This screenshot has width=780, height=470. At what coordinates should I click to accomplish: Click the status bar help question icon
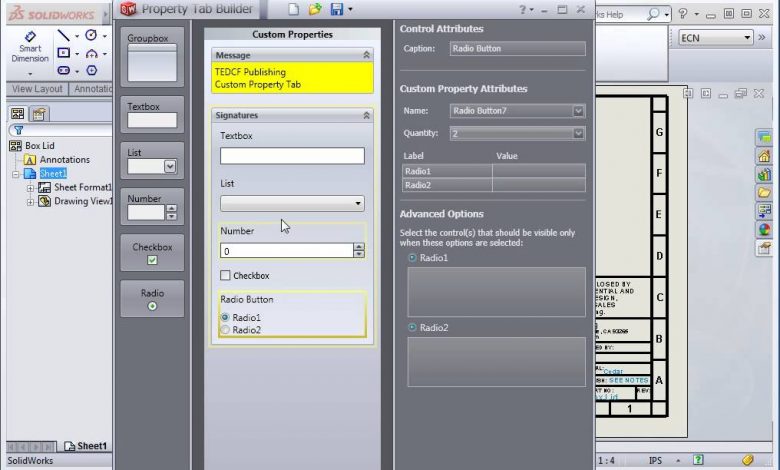click(x=698, y=460)
